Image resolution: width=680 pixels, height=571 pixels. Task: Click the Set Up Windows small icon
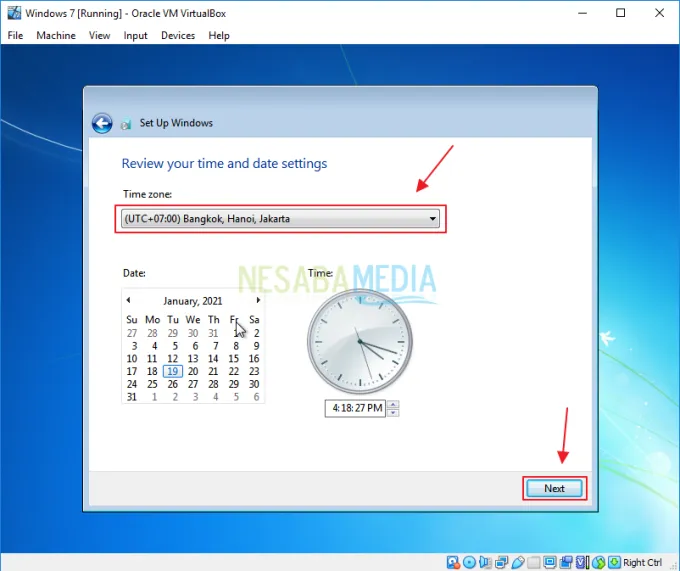point(126,124)
